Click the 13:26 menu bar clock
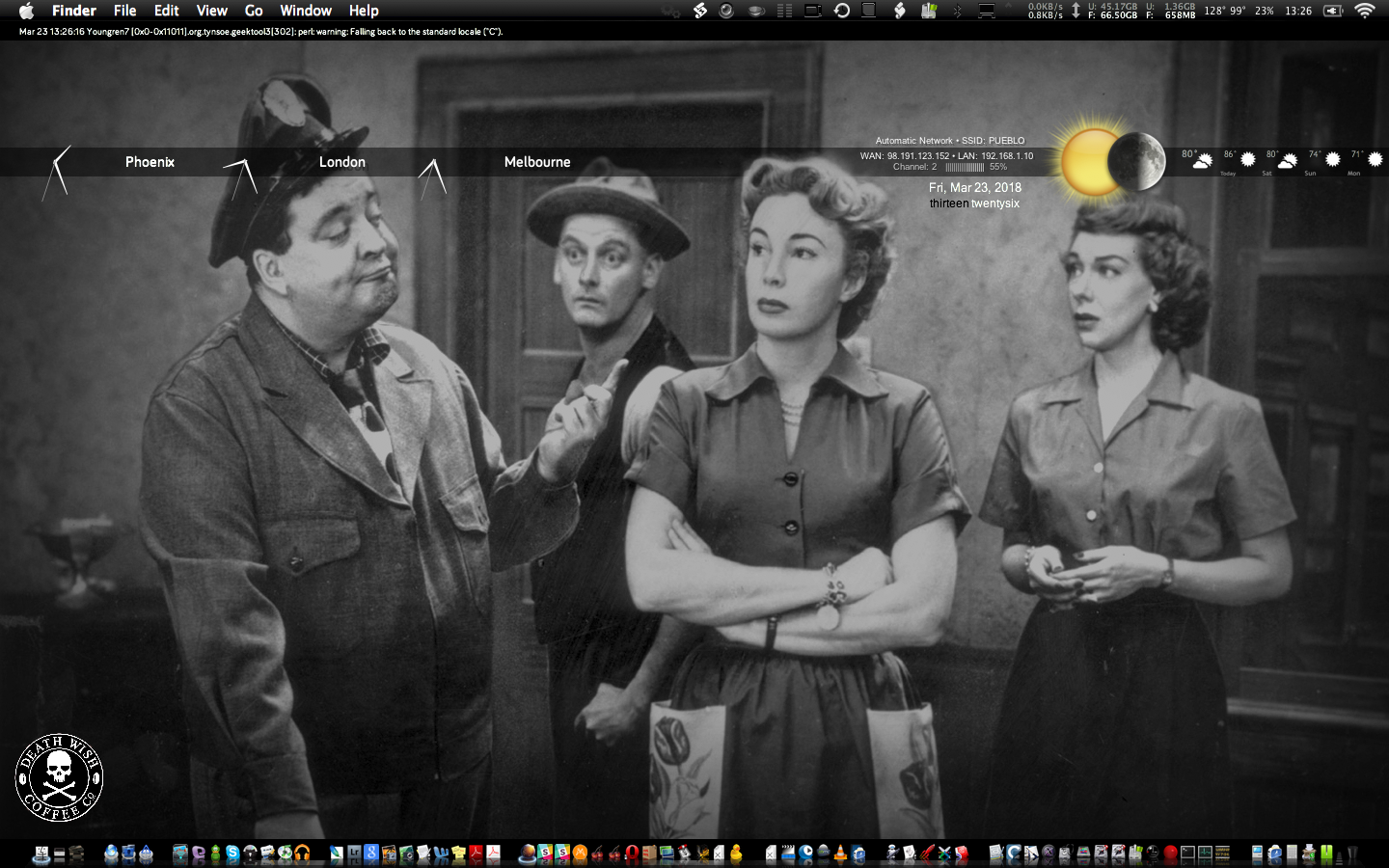The width and height of the screenshot is (1389, 868). pos(1298,11)
